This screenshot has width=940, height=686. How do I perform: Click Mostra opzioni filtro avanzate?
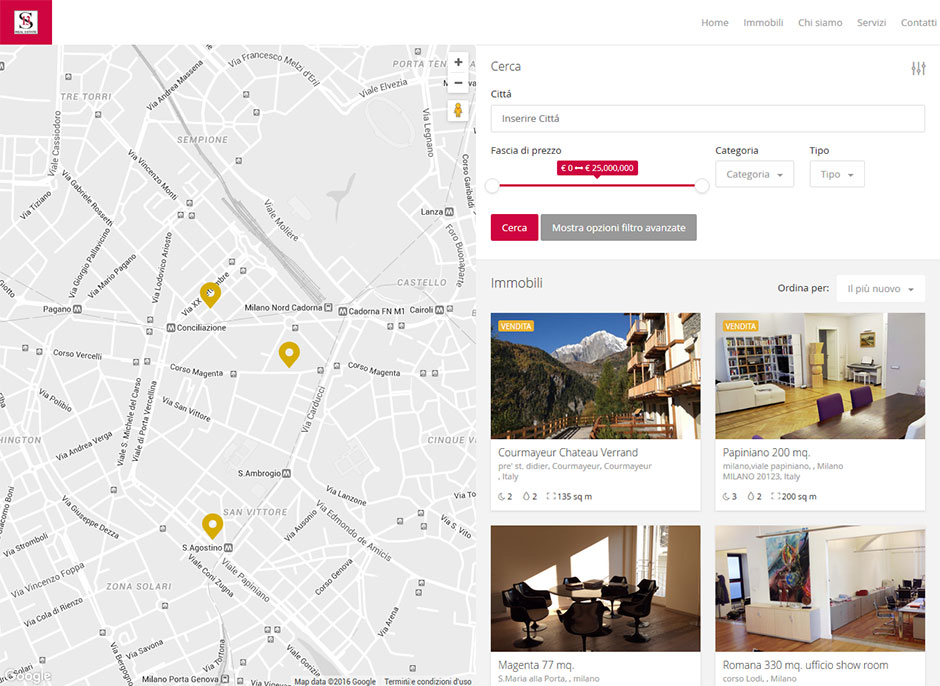[x=619, y=227]
